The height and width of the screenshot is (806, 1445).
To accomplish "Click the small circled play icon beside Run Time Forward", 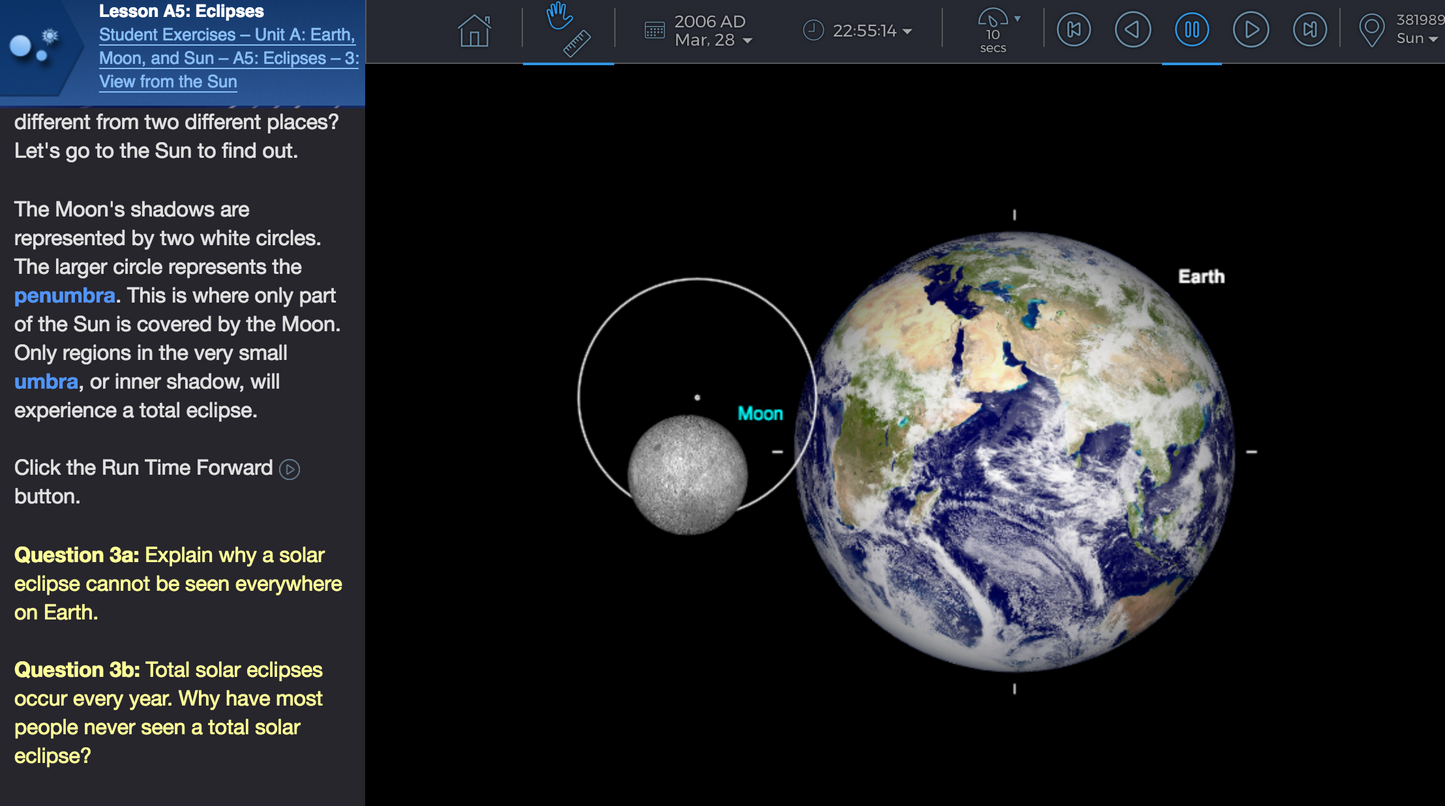I will tap(289, 468).
